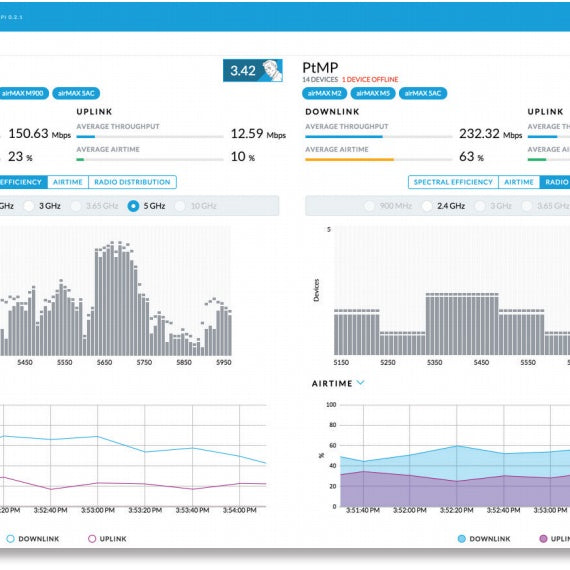Click the 5950 axis label in left chart
570x570 pixels.
coord(224,362)
